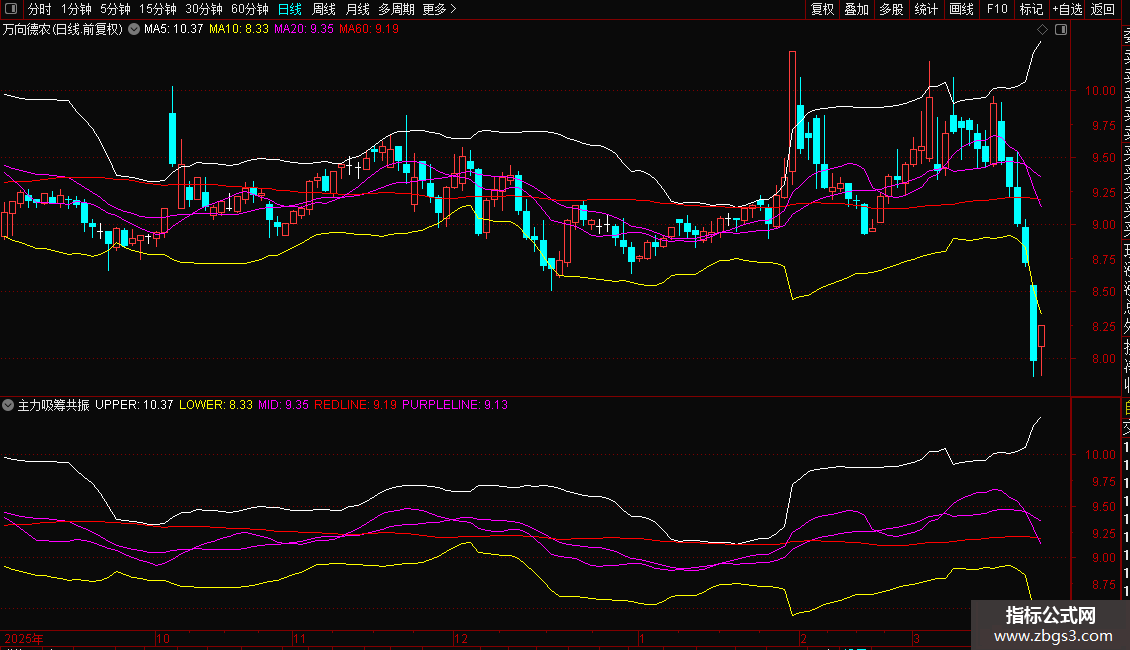Switch to the 月线 monthly view
This screenshot has width=1130, height=650.
(x=357, y=9)
